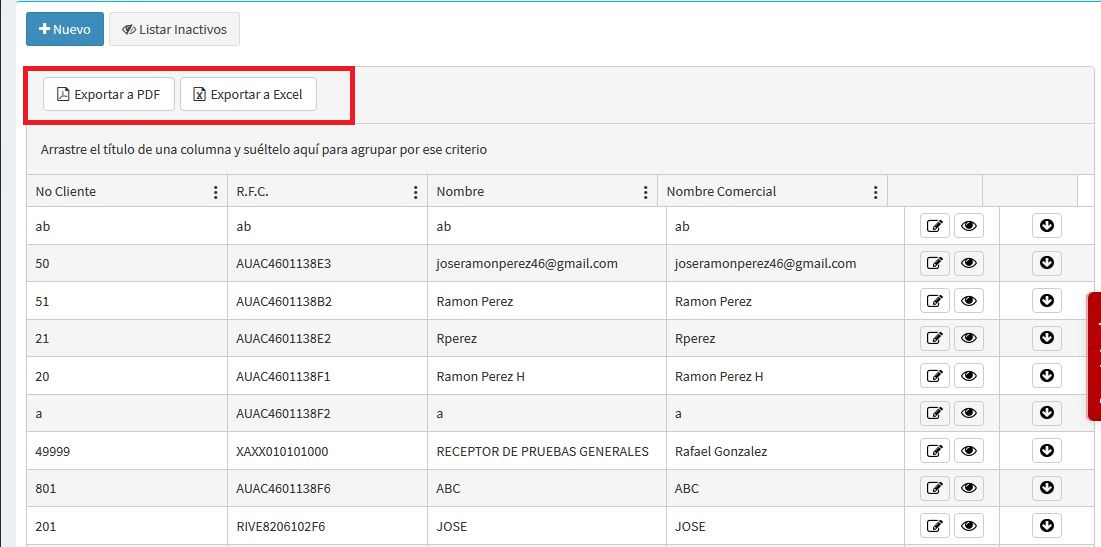This screenshot has width=1101, height=547.
Task: Sort by R.F.C. column header
Action: [x=253, y=192]
